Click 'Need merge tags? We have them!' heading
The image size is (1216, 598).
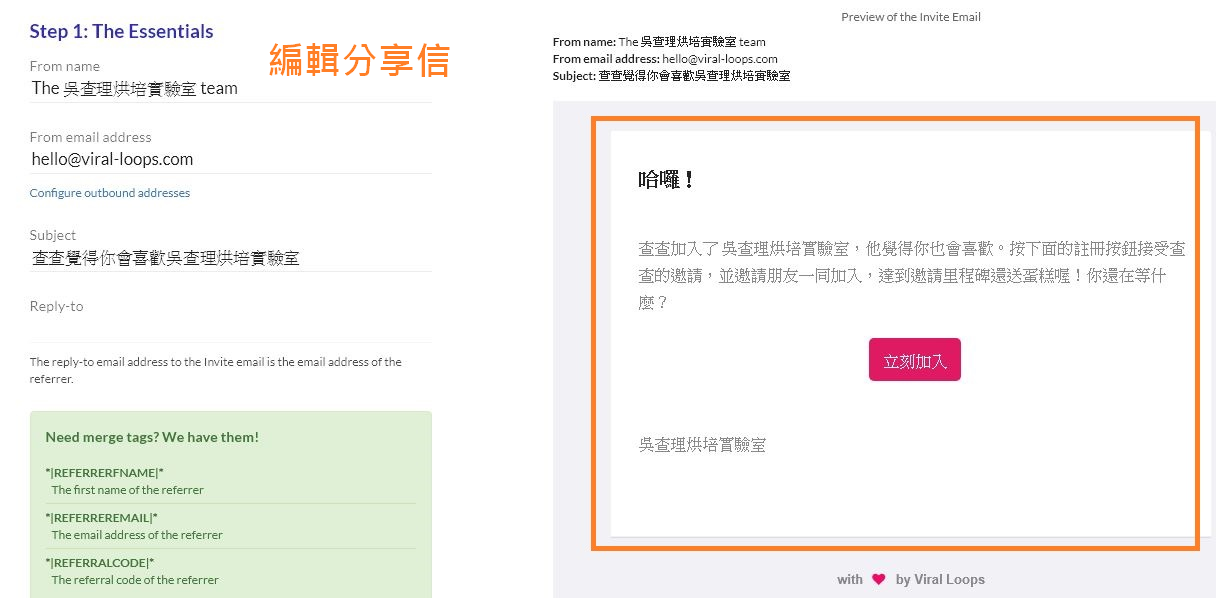(152, 437)
